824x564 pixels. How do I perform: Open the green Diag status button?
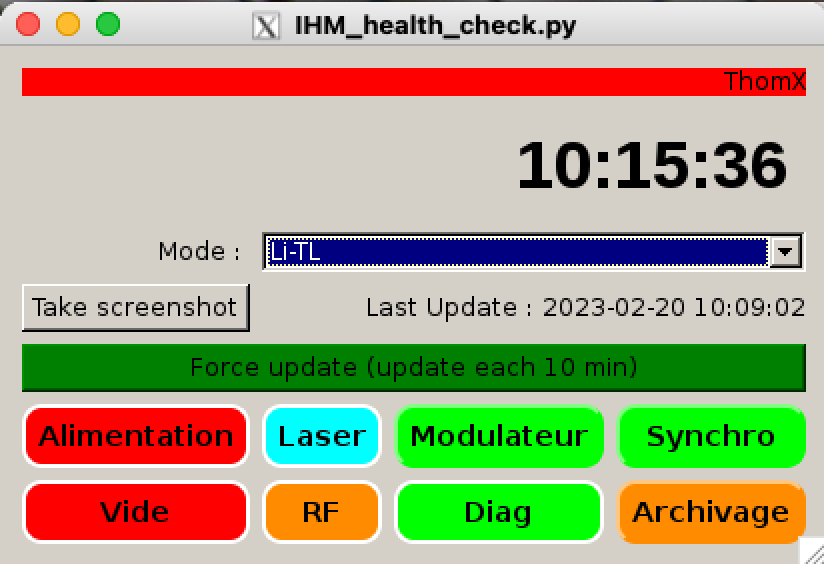tap(499, 512)
